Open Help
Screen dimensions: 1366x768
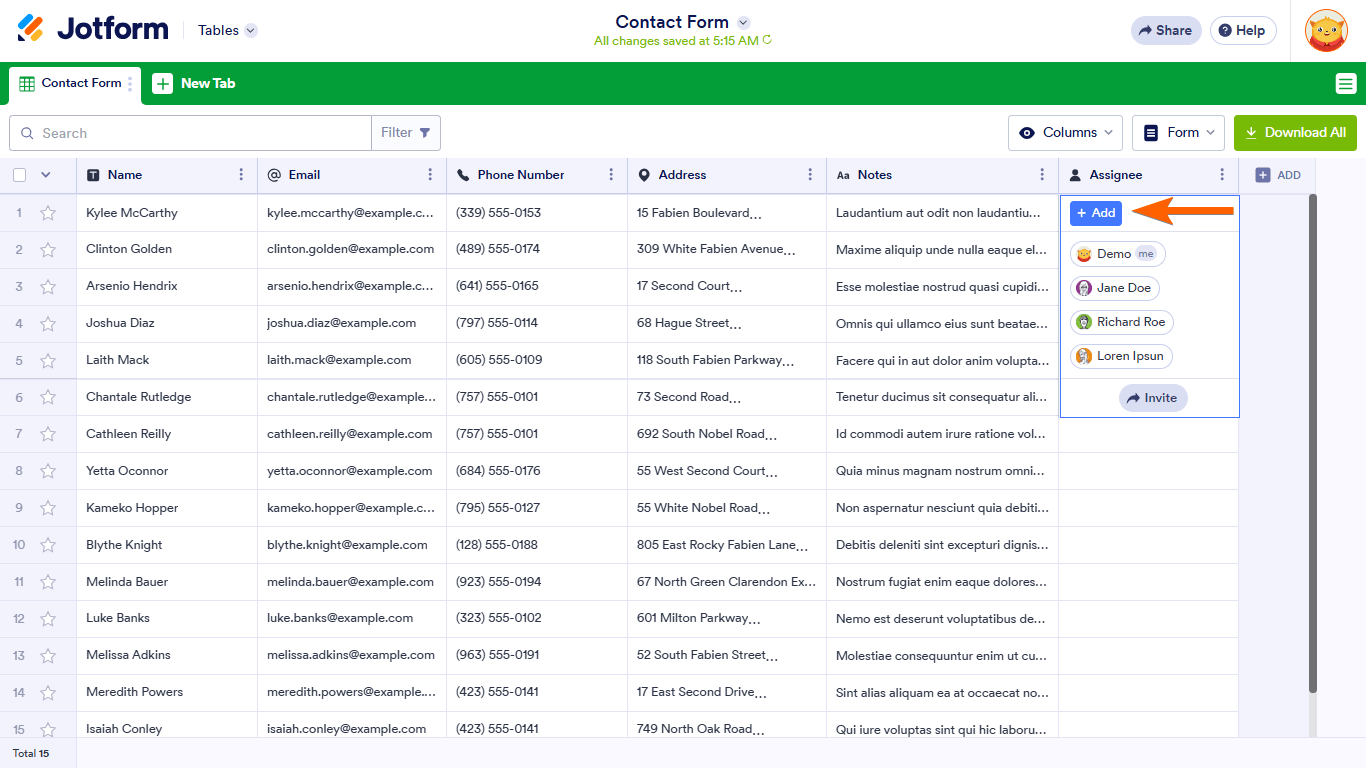coord(1243,30)
